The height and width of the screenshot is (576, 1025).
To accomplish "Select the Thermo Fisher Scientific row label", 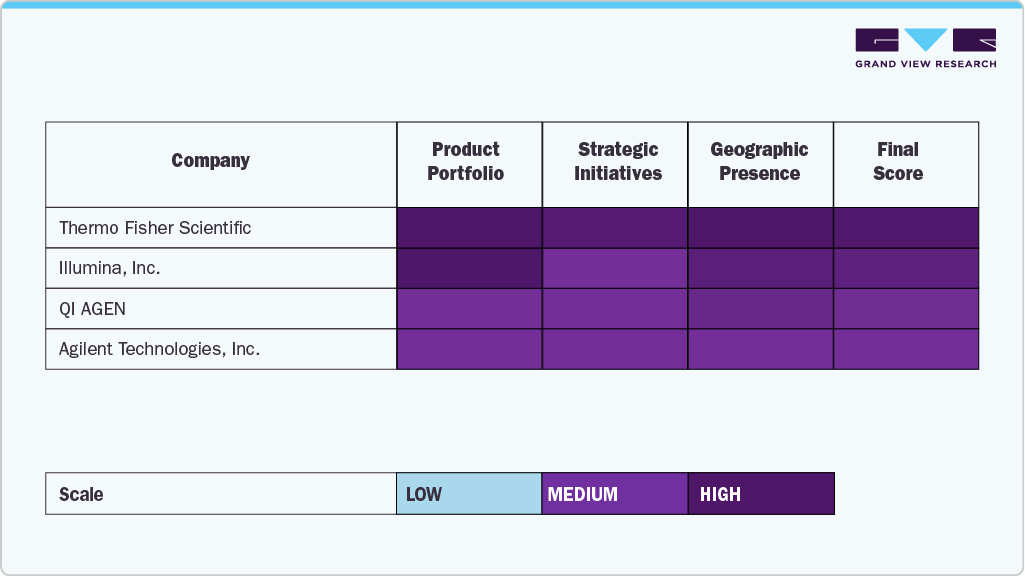I will (155, 228).
